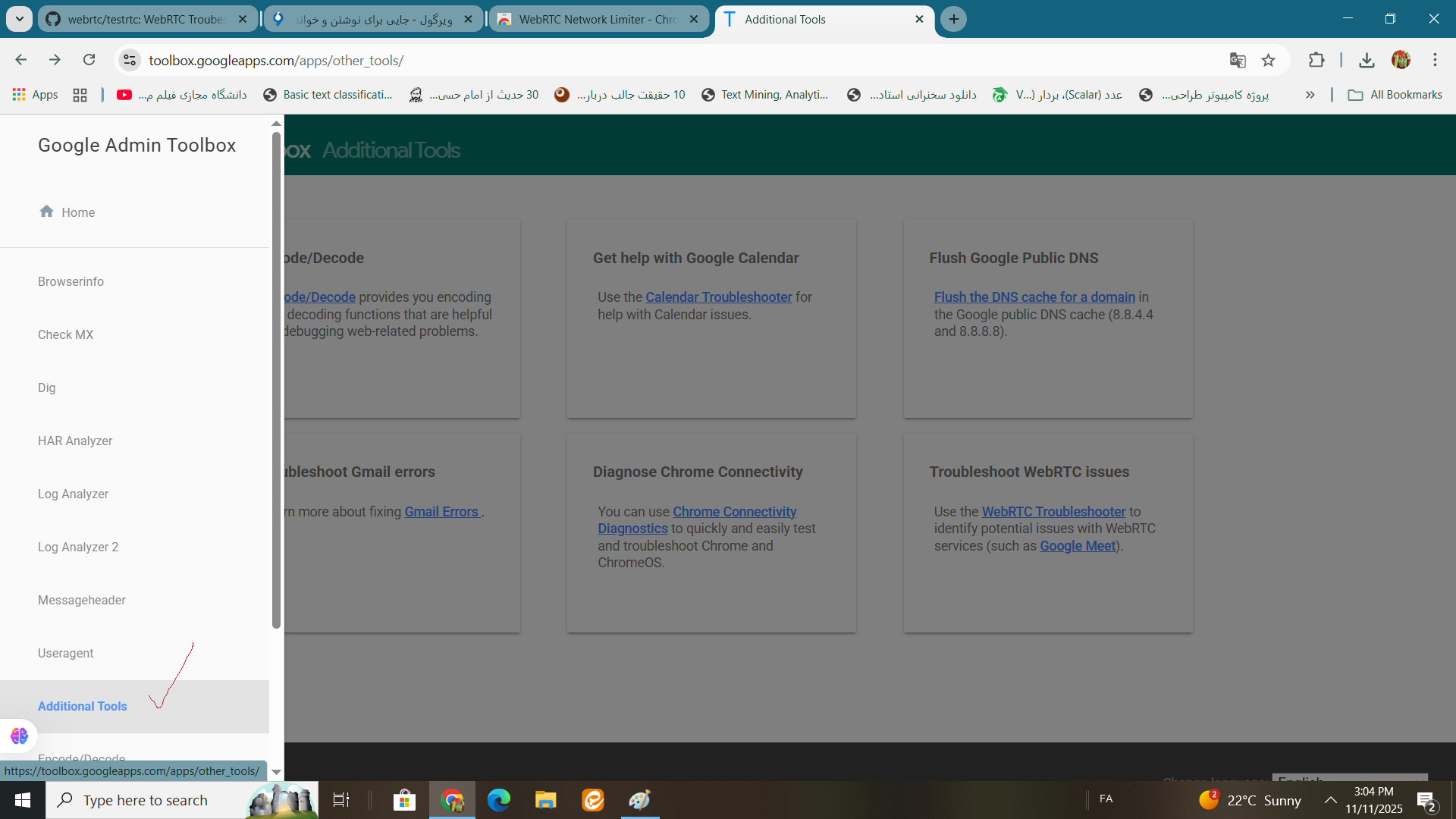Screen dimensions: 1456x819
Task: Expand hidden bookmarks overflow chevron
Action: click(x=1310, y=95)
